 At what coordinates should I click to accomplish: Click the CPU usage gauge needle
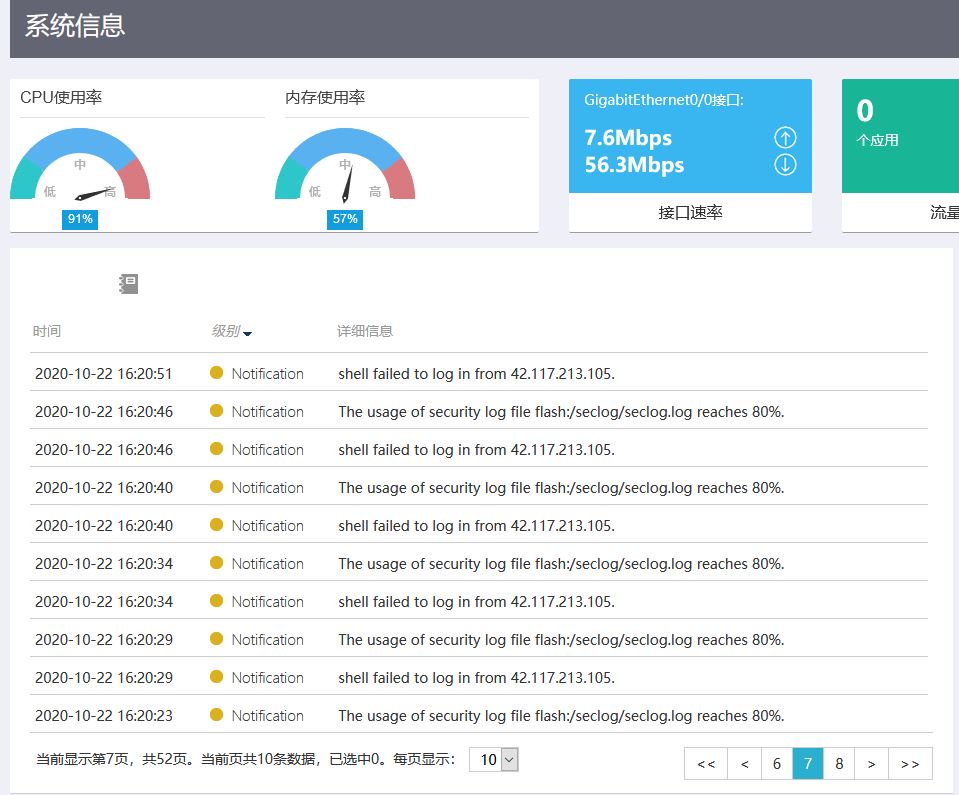(94, 194)
